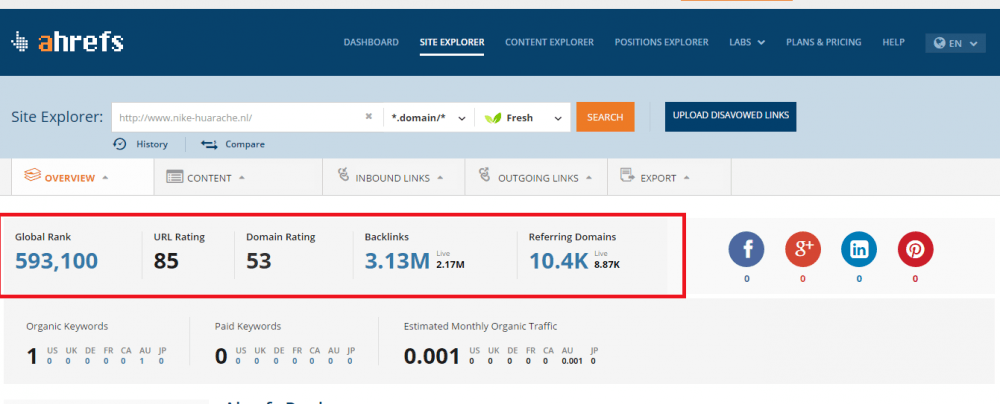This screenshot has width=1000, height=404.
Task: Click the live backlinks count 2.17M
Action: (450, 264)
